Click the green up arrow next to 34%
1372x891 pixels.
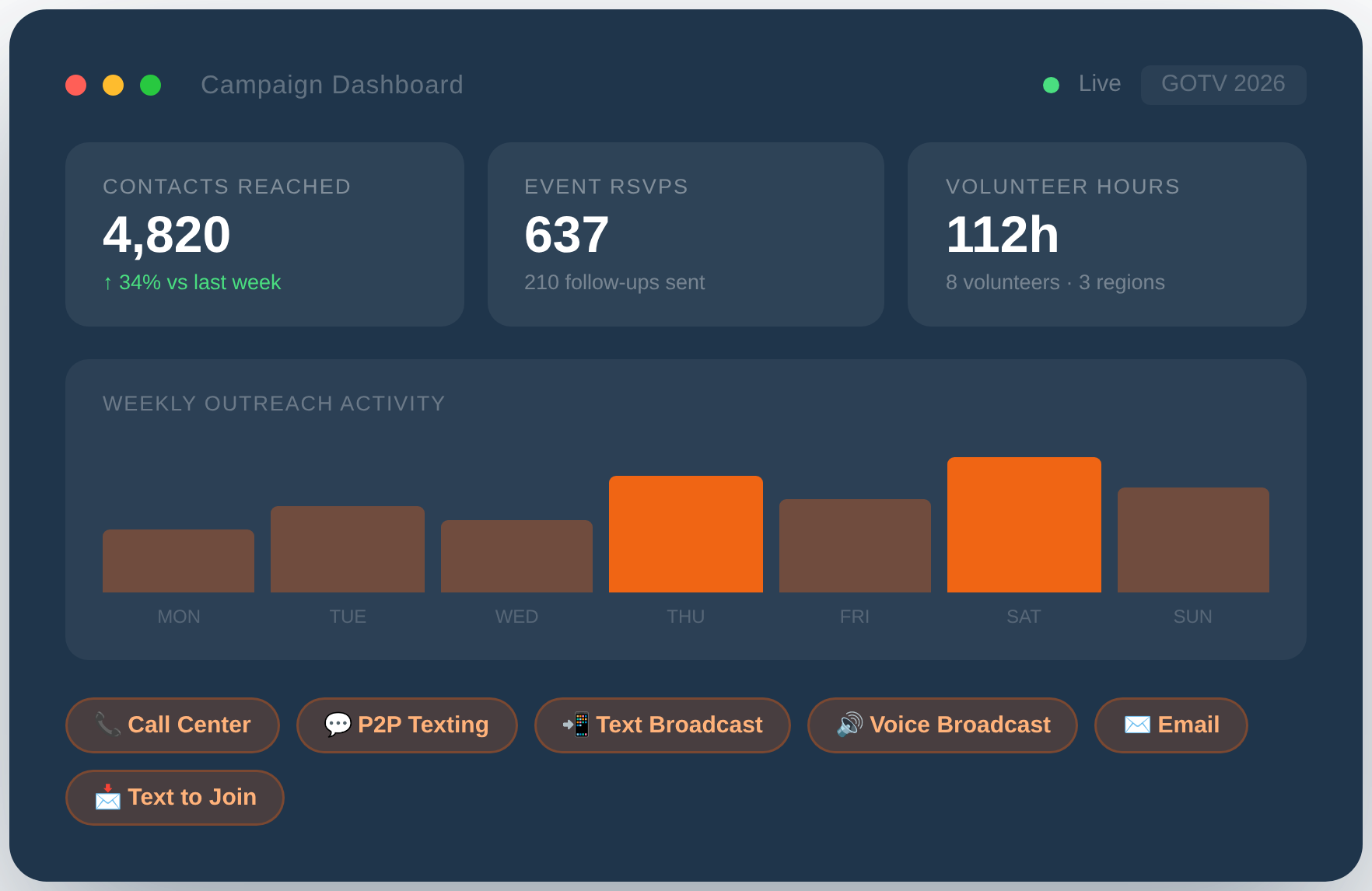107,282
